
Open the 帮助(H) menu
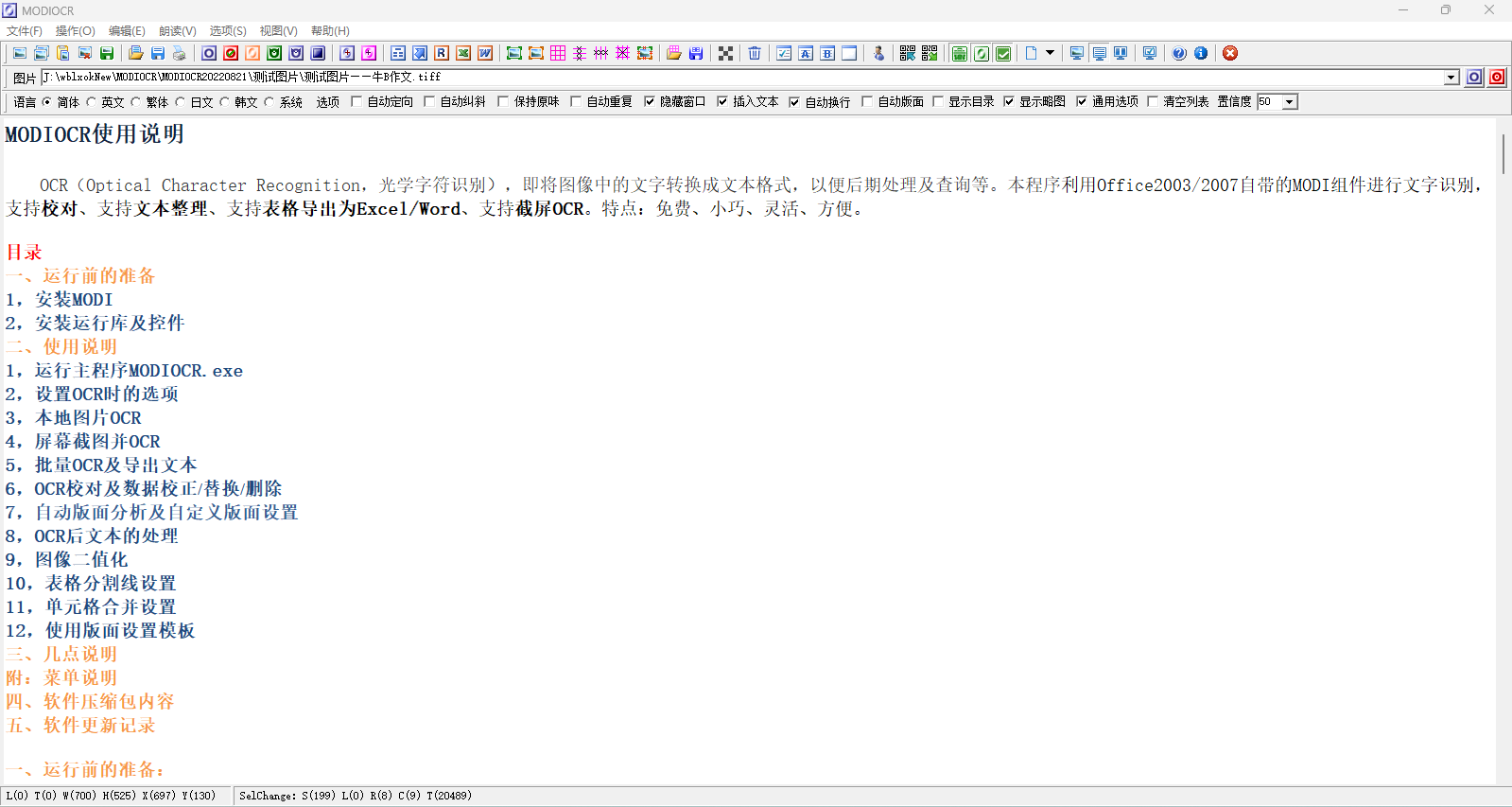330,31
